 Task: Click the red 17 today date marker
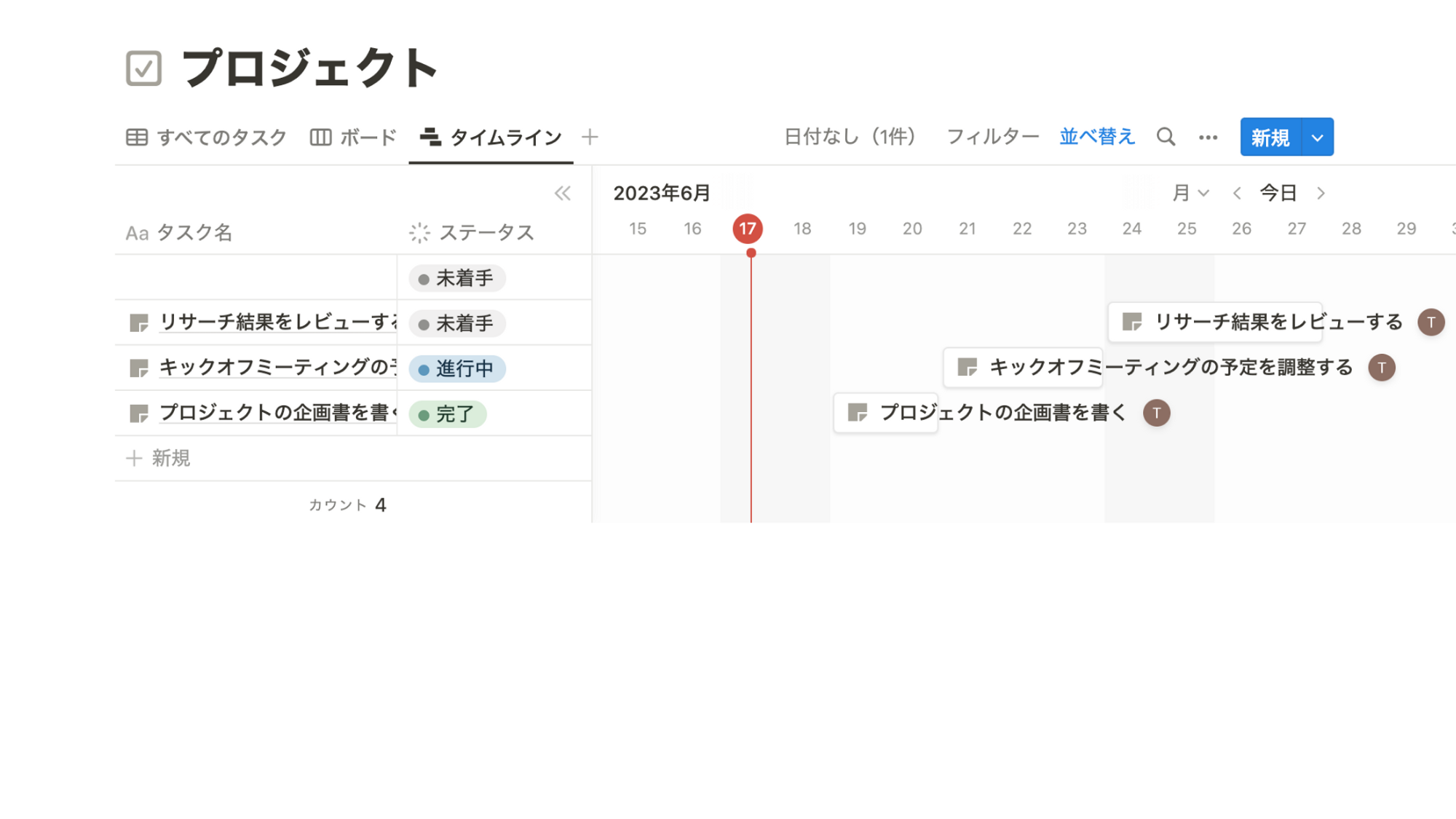click(x=748, y=229)
